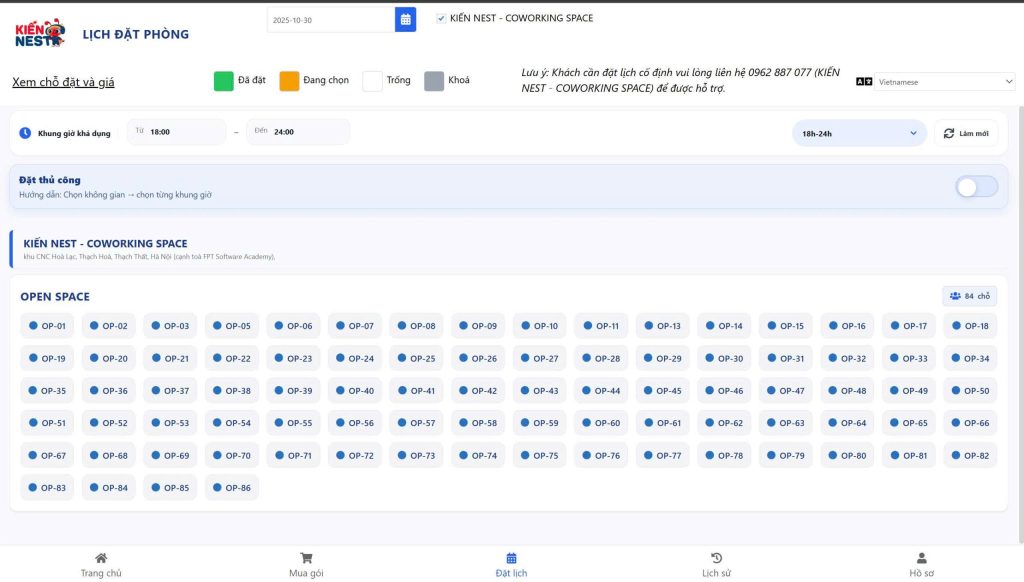The image size is (1024, 582).
Task: Select seat OP-59
Action: pos(539,423)
